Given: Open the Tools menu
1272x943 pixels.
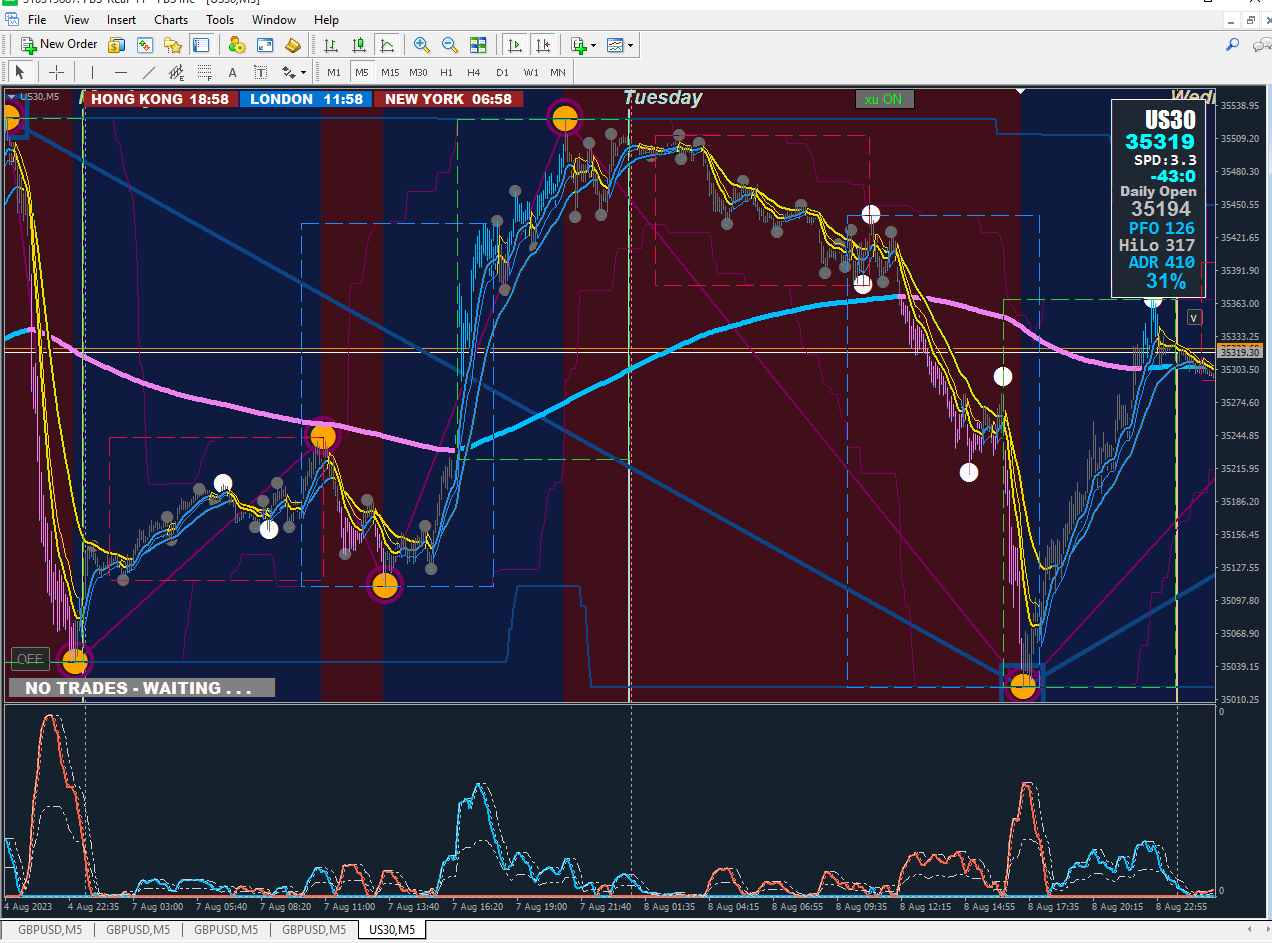Looking at the screenshot, I should click(x=220, y=19).
